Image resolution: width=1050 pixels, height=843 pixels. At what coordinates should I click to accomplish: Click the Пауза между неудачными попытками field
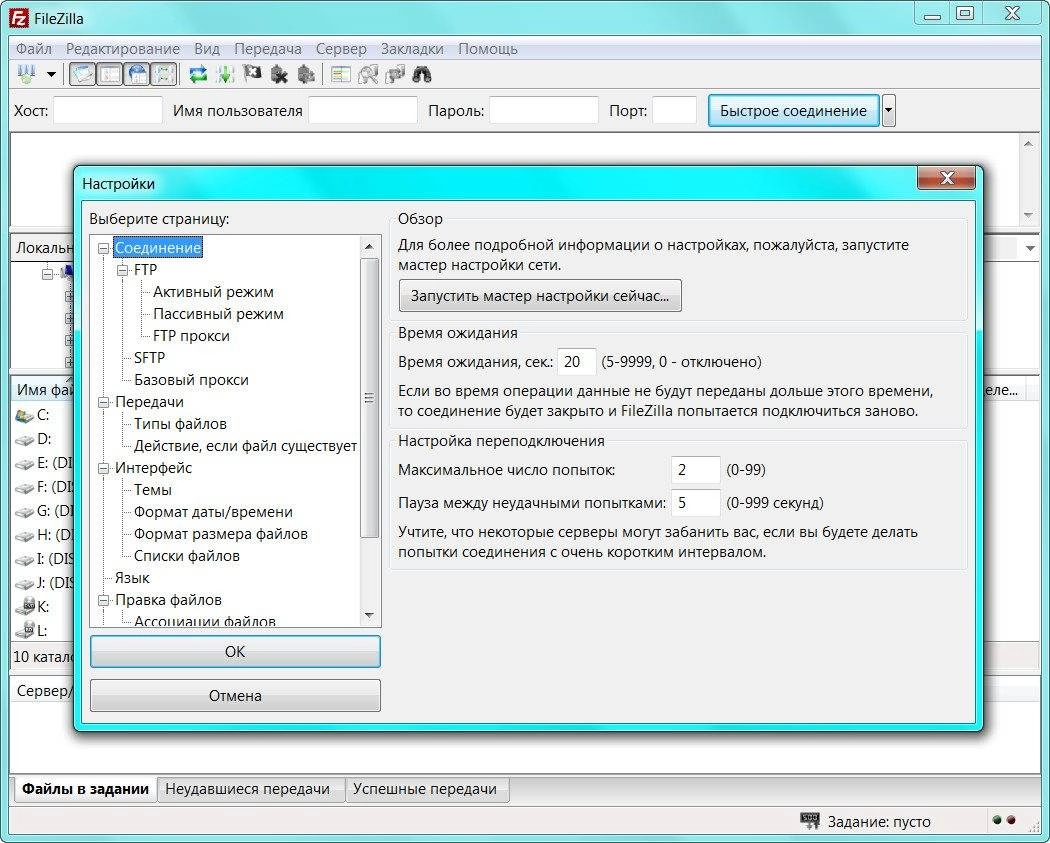[696, 503]
